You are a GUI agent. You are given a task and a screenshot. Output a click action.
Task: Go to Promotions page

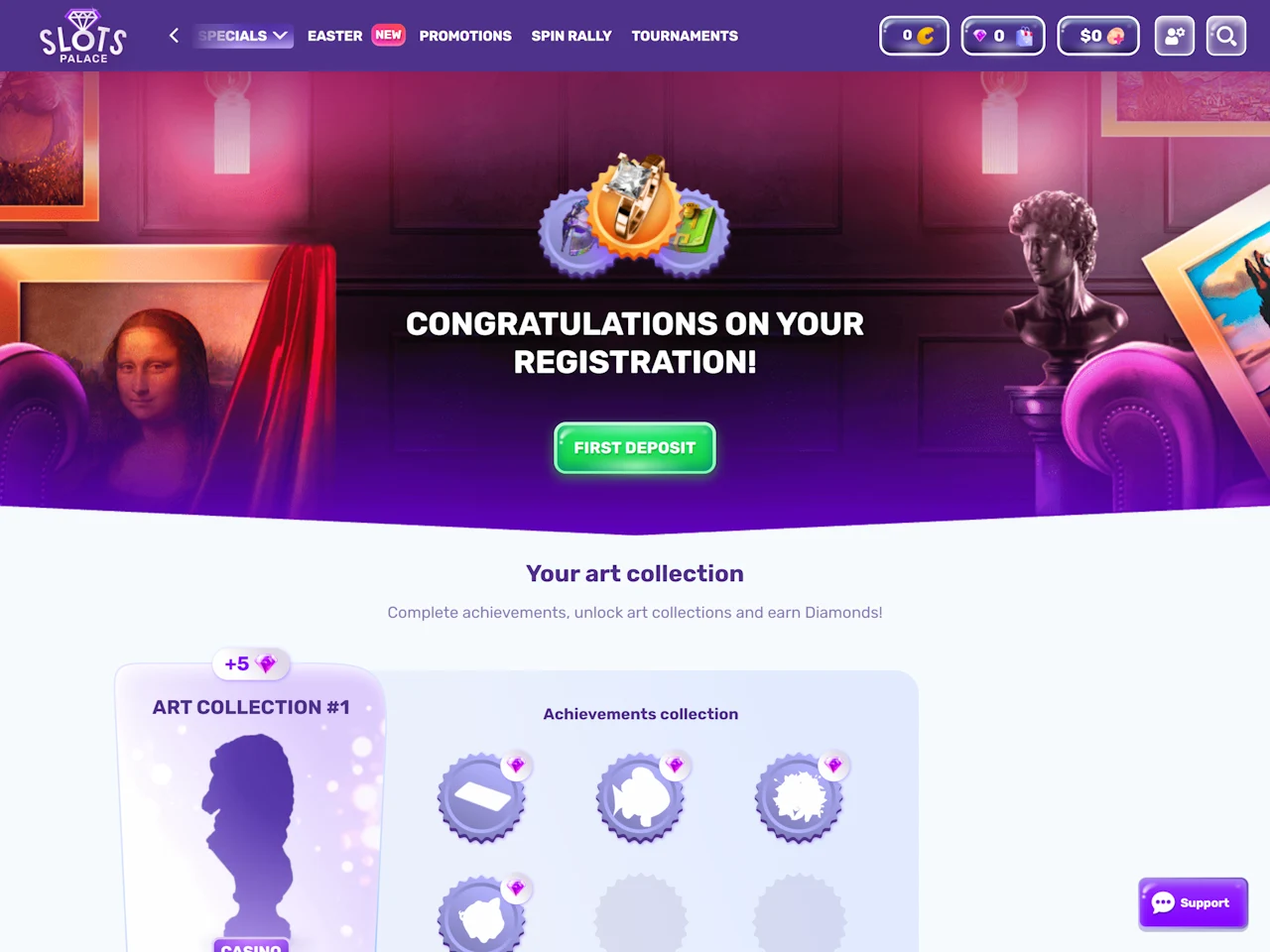pyautogui.click(x=465, y=36)
